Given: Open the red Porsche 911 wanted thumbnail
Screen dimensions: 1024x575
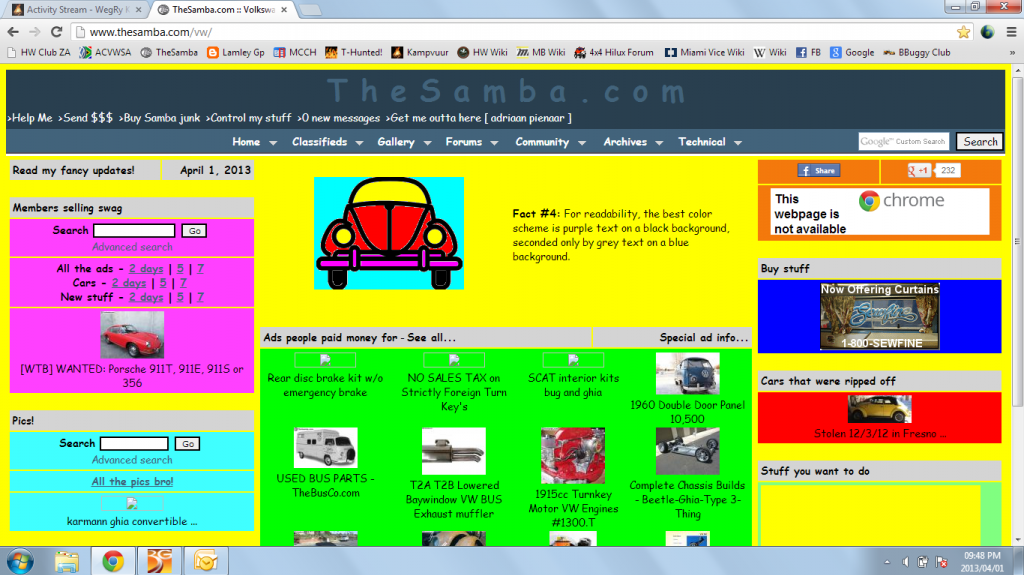Looking at the screenshot, I should pos(132,335).
